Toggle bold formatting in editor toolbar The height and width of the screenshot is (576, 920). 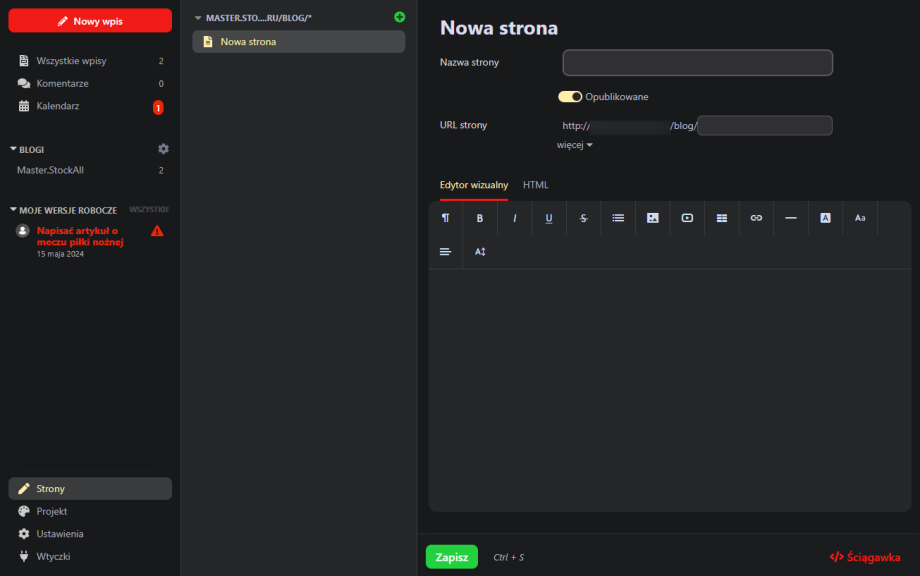480,218
